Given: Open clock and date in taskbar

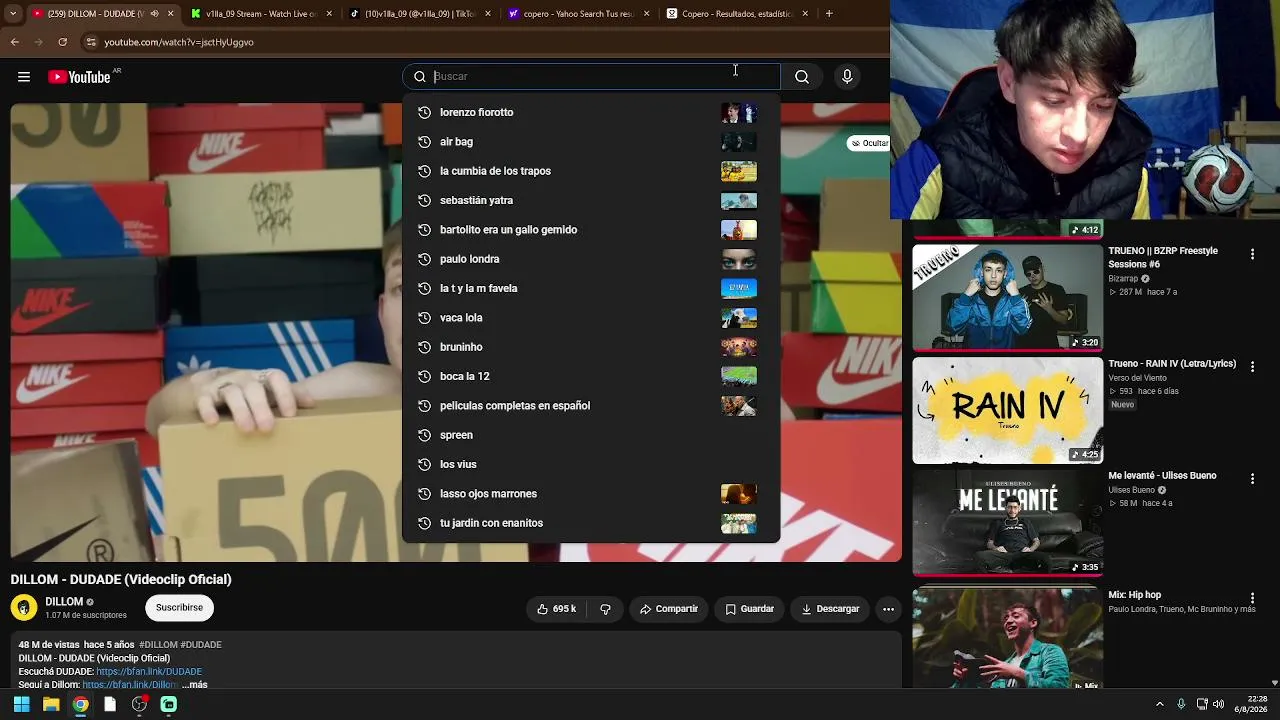Looking at the screenshot, I should point(1252,704).
